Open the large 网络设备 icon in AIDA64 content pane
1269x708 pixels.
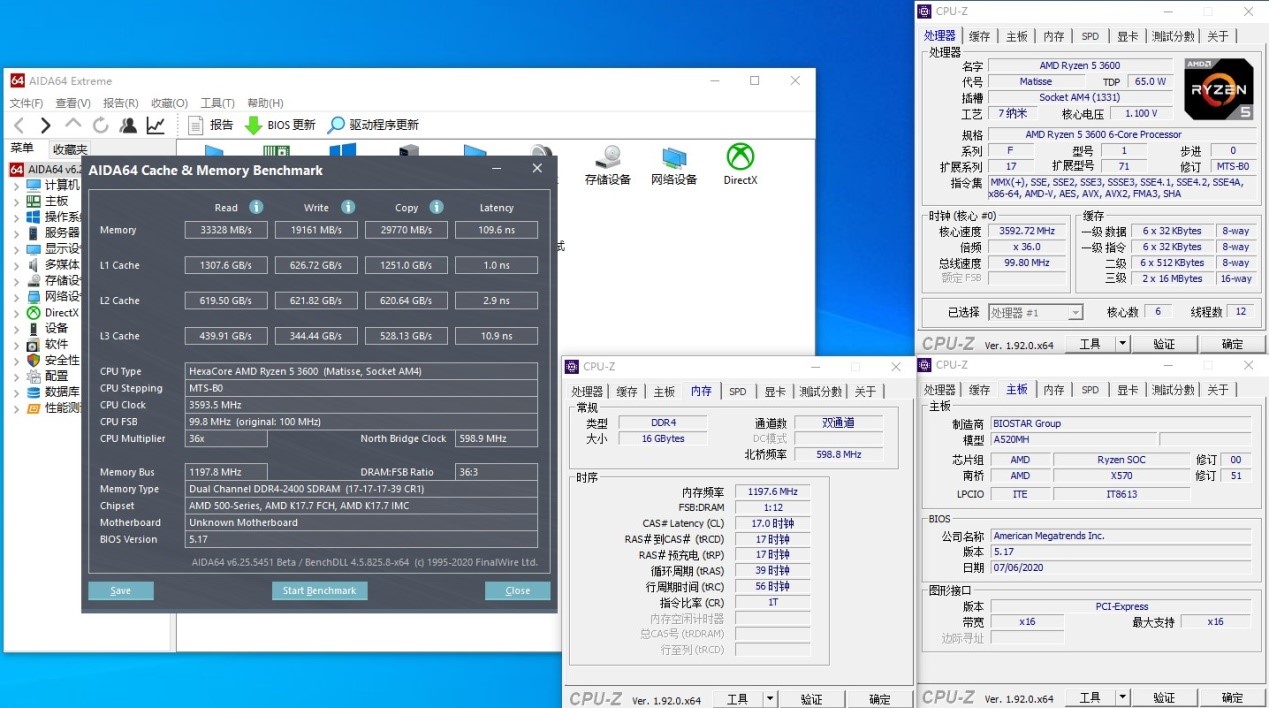click(x=674, y=165)
